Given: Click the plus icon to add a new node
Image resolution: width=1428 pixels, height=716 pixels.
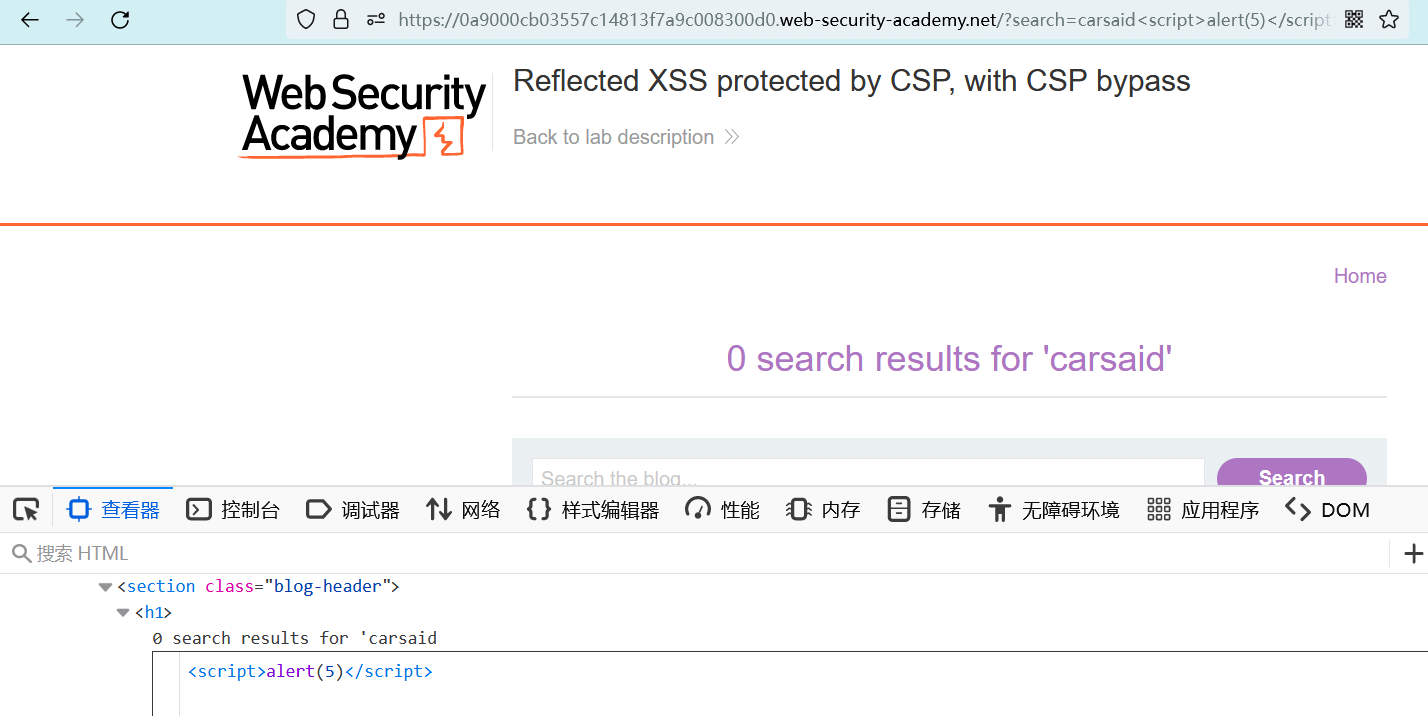Looking at the screenshot, I should point(1413,553).
